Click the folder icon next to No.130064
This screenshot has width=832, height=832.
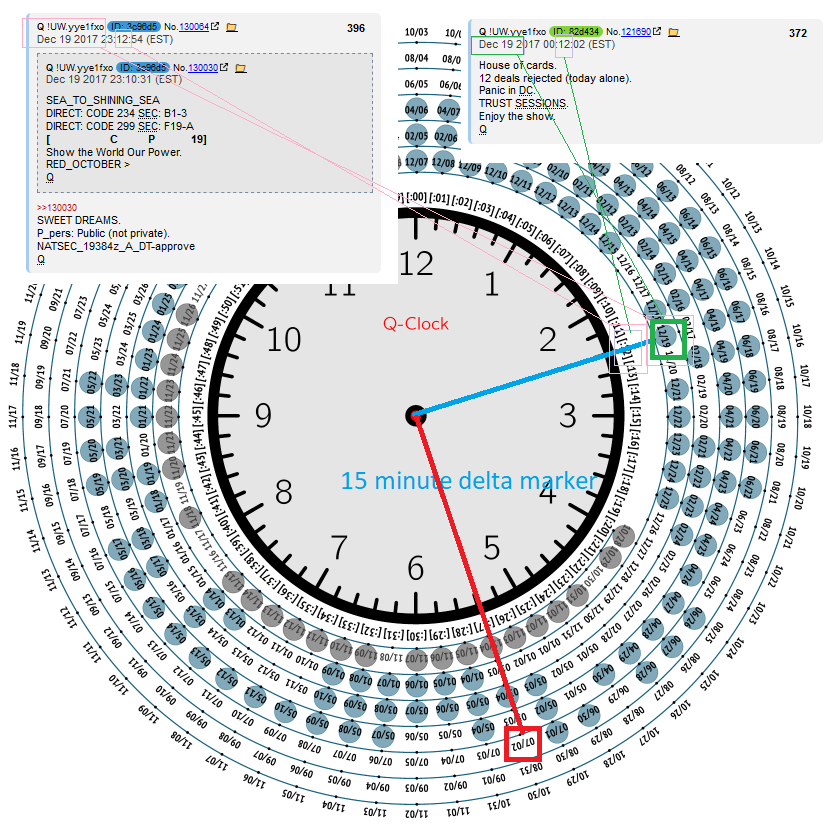(232, 27)
